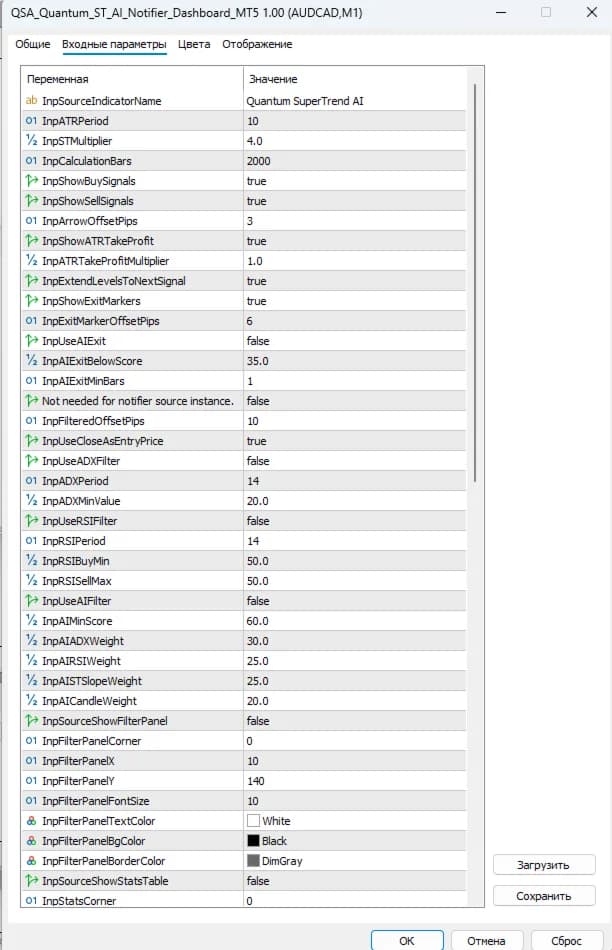Click the bool arrow icon beside InpShowSellSignals
Screen dimensions: 612x950
32,201
